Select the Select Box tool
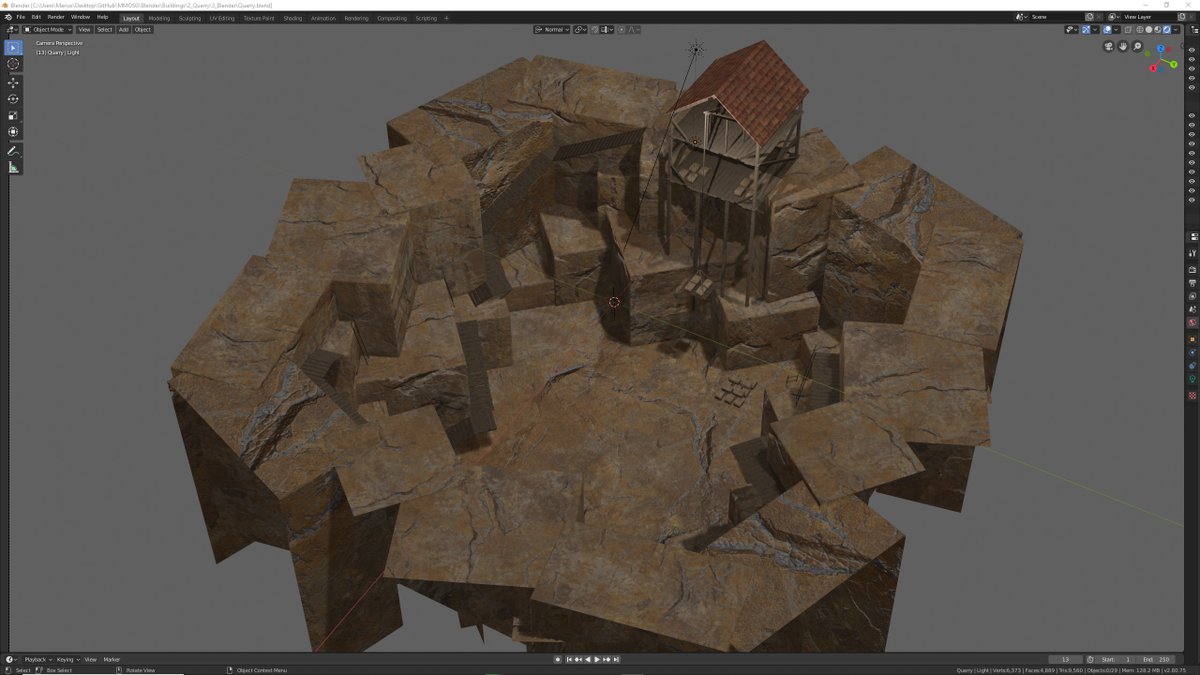1200x675 pixels. (x=13, y=47)
